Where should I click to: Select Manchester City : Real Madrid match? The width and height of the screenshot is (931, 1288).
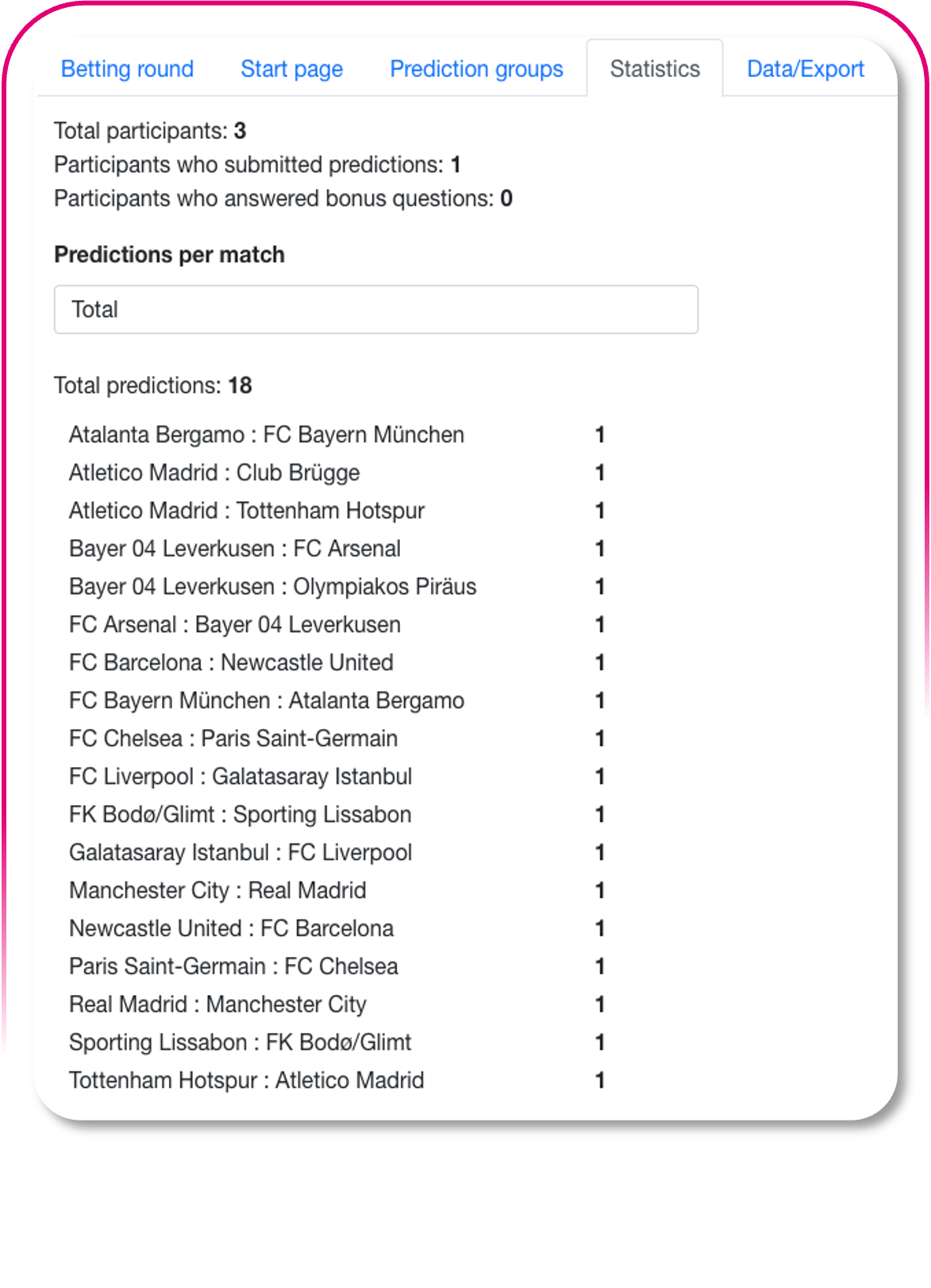pyautogui.click(x=217, y=891)
